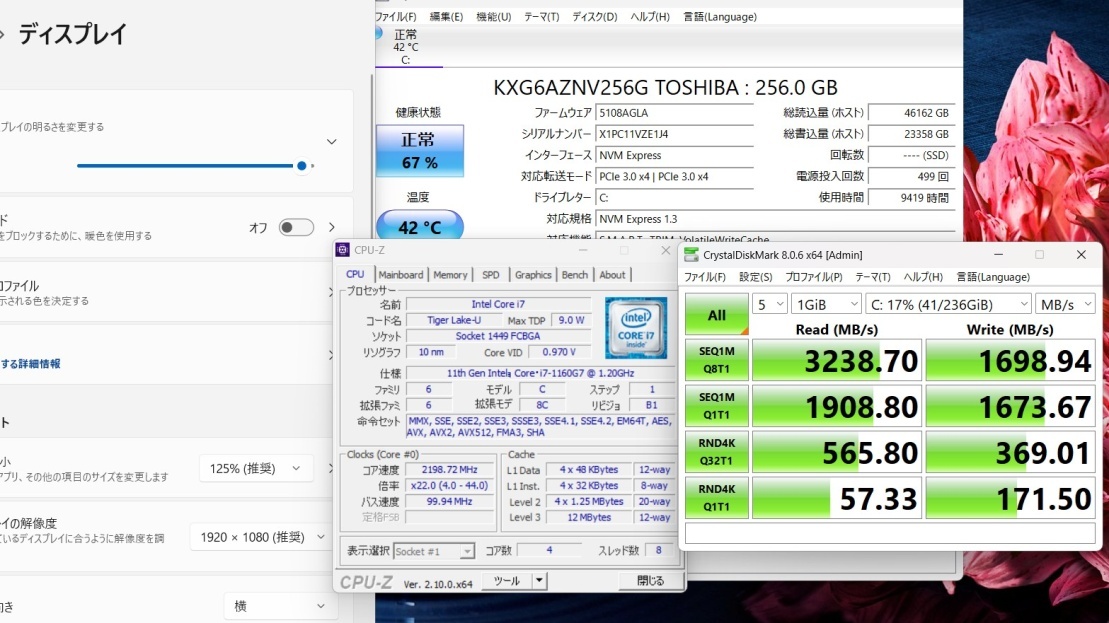Open CrystalDiskMark ヘルプ(H) menu
Screen dimensions: 1109x623
pos(923,277)
